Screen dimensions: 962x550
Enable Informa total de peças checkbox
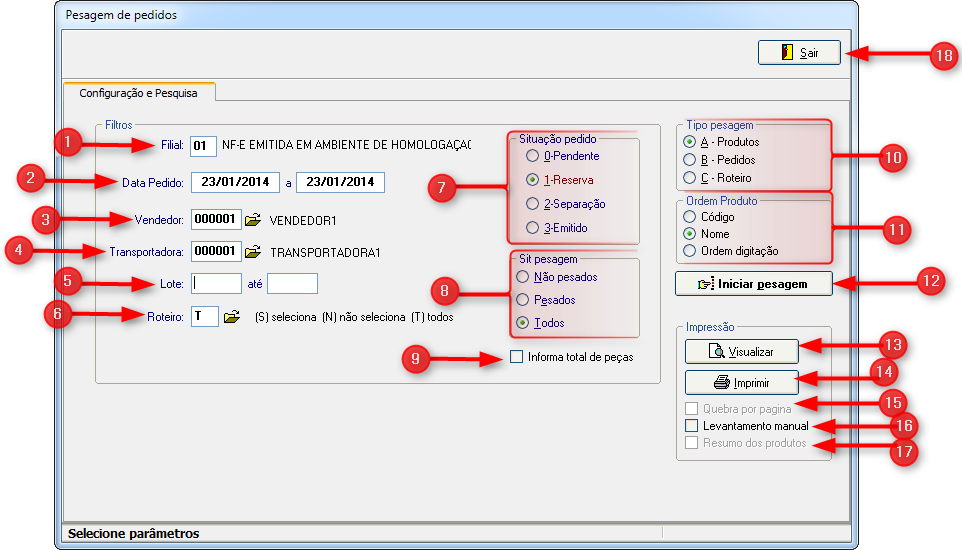click(517, 357)
